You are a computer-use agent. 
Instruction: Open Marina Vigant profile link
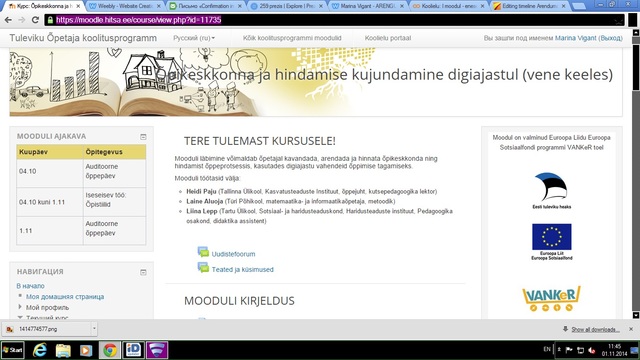click(x=576, y=38)
